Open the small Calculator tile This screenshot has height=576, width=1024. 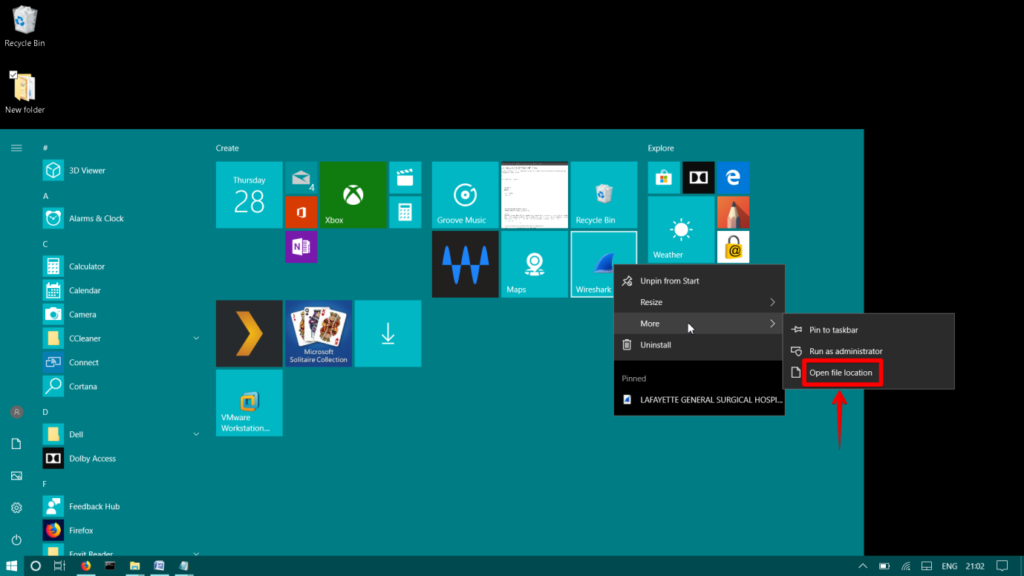(405, 212)
